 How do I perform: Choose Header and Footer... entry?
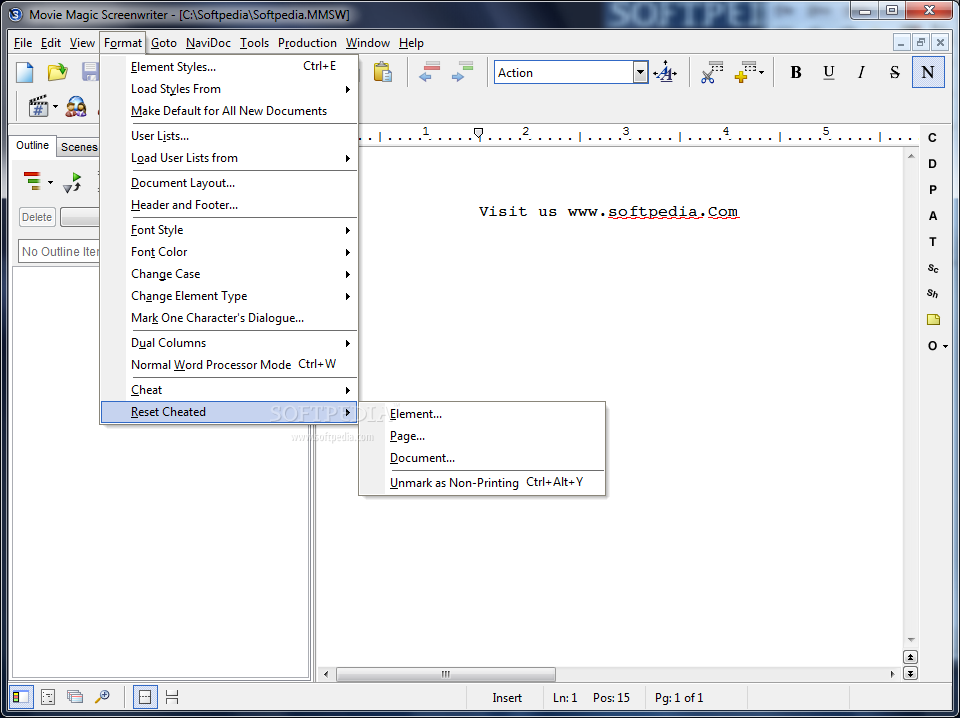tap(228, 205)
